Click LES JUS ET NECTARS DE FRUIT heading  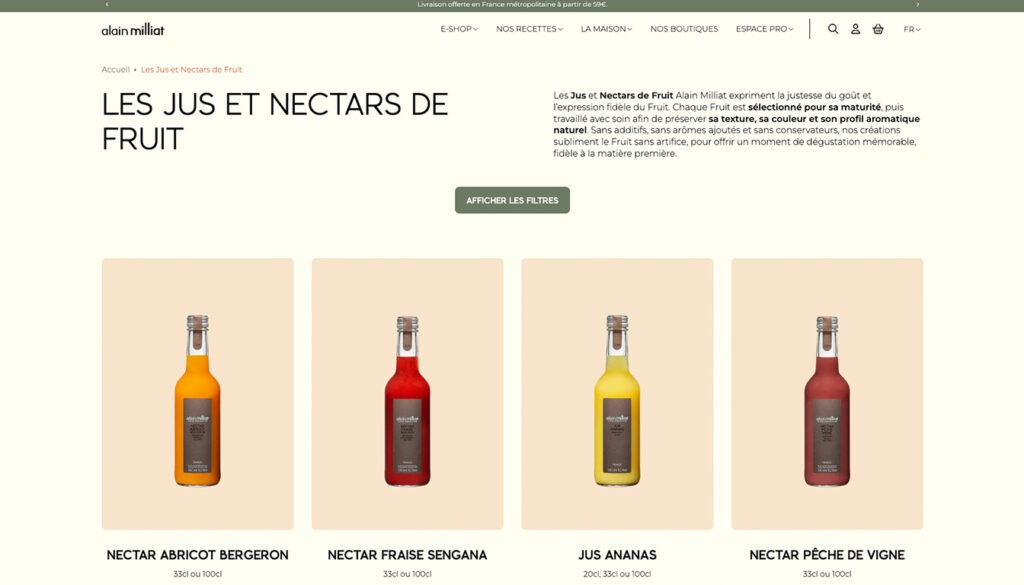click(275, 121)
